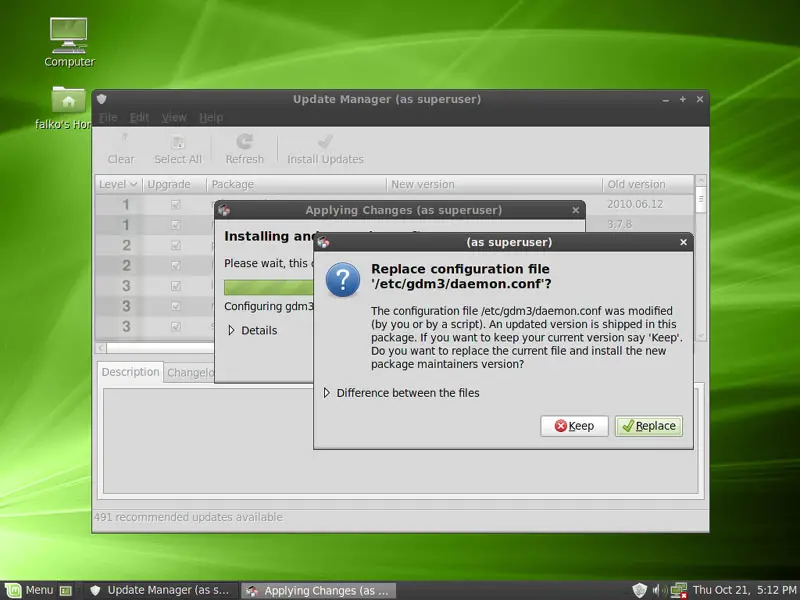The height and width of the screenshot is (600, 800).
Task: Toggle the upgrade checkbox in the fifth row
Action: pos(176,286)
